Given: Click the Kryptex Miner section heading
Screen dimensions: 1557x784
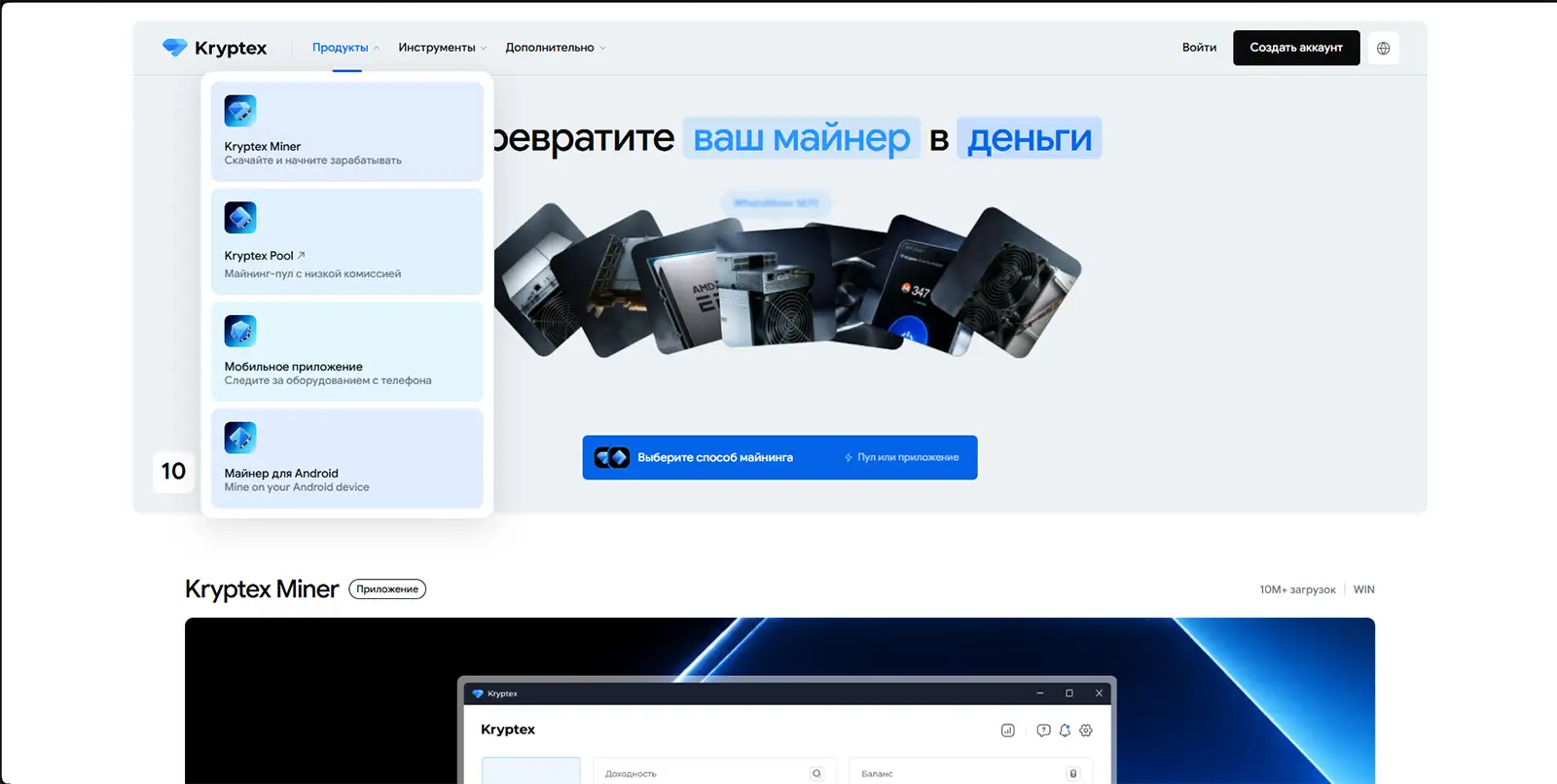Looking at the screenshot, I should [x=262, y=589].
